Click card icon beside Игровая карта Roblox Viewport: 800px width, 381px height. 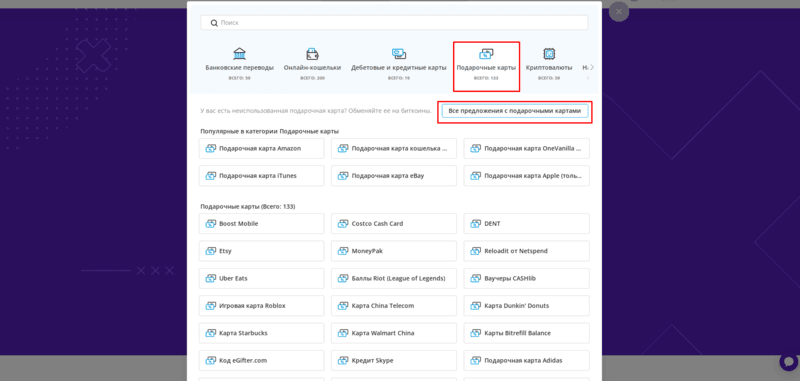tap(211, 306)
